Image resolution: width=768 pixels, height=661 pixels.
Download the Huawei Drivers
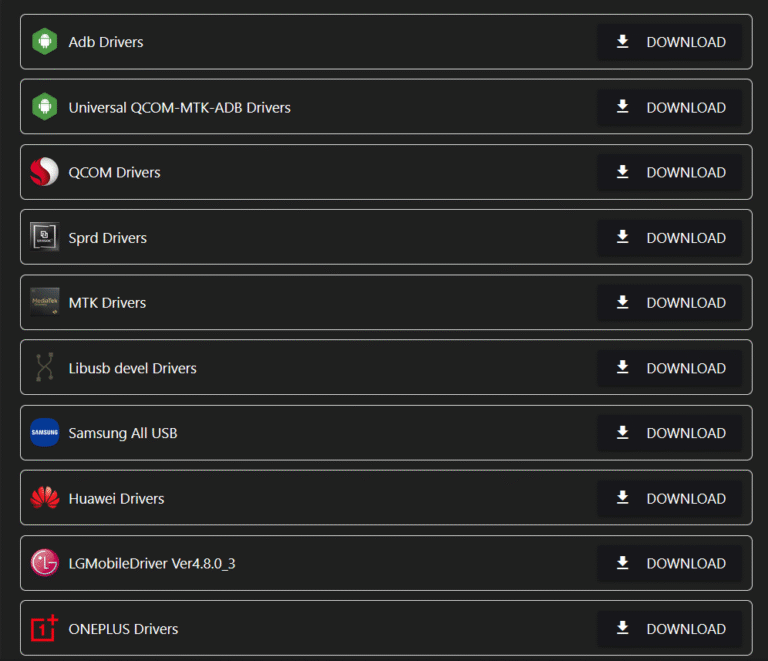(670, 498)
